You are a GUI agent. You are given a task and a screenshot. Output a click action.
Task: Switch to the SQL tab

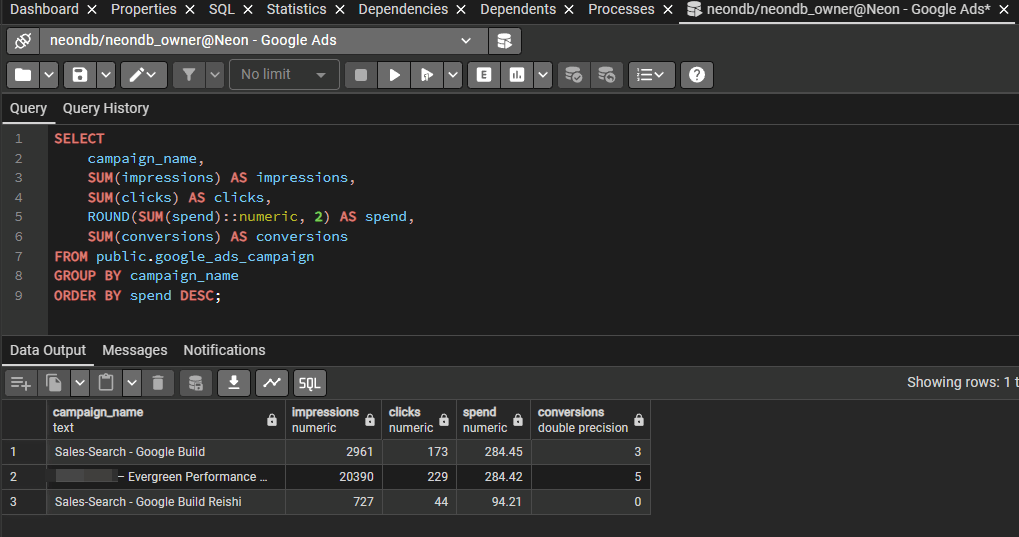(222, 9)
